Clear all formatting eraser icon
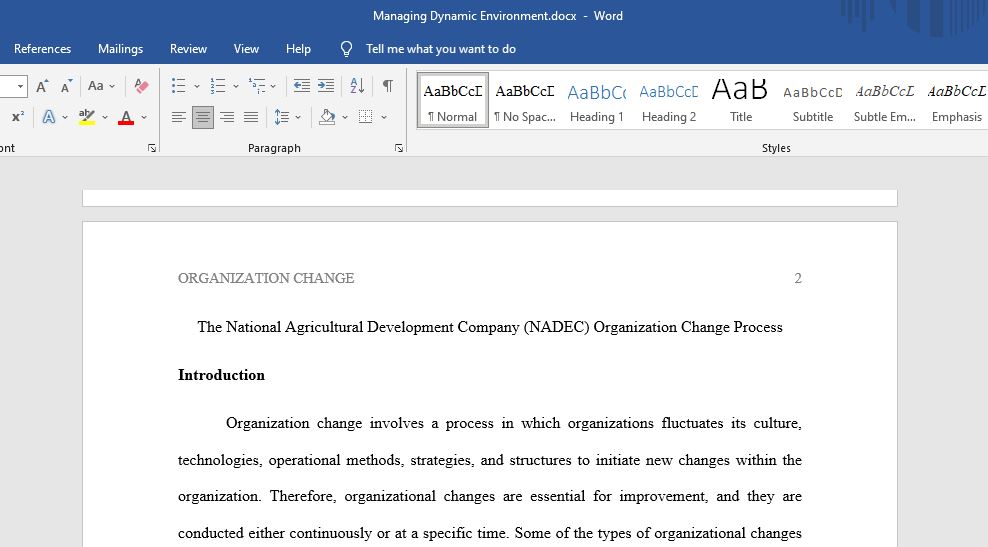Screen dimensions: 988x547 pyautogui.click(x=141, y=86)
